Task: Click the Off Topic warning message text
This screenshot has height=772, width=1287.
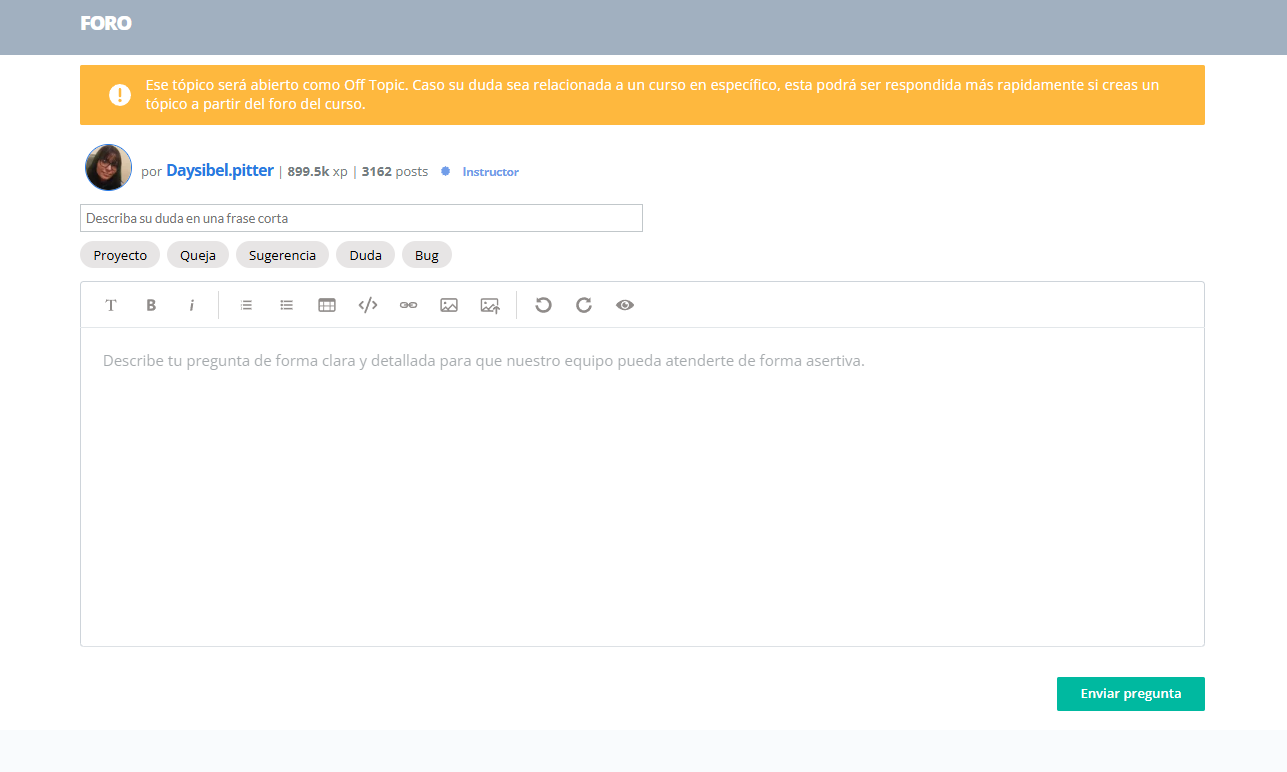Action: pos(652,95)
